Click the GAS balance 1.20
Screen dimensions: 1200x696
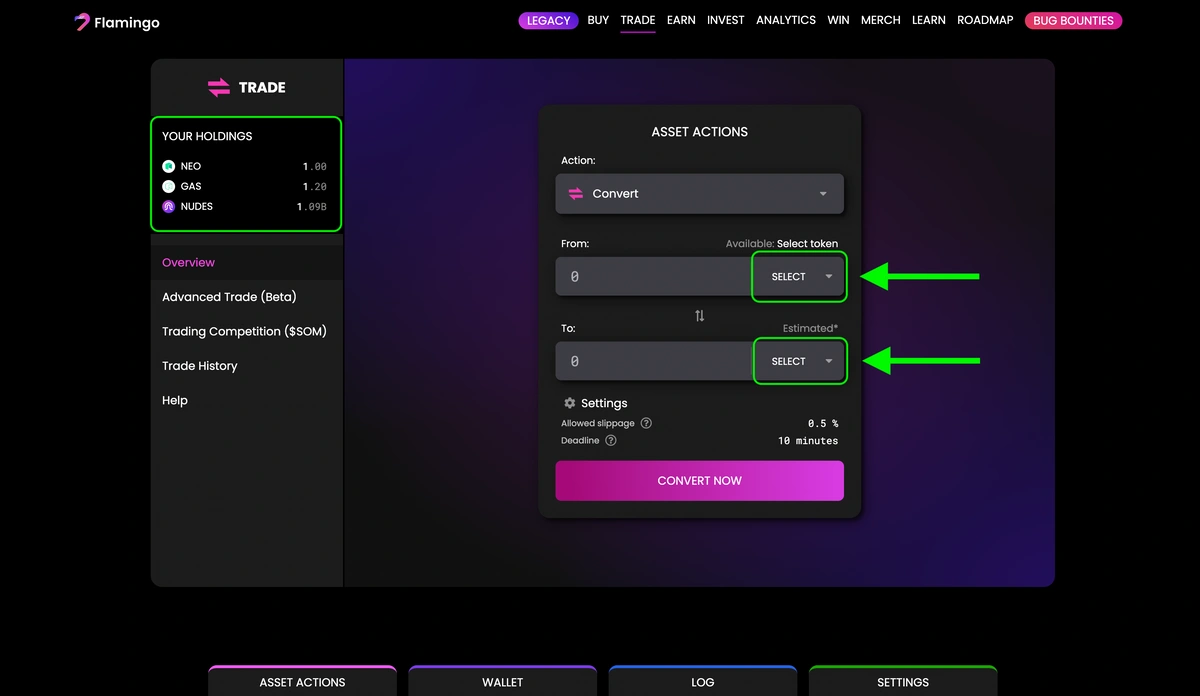[315, 187]
